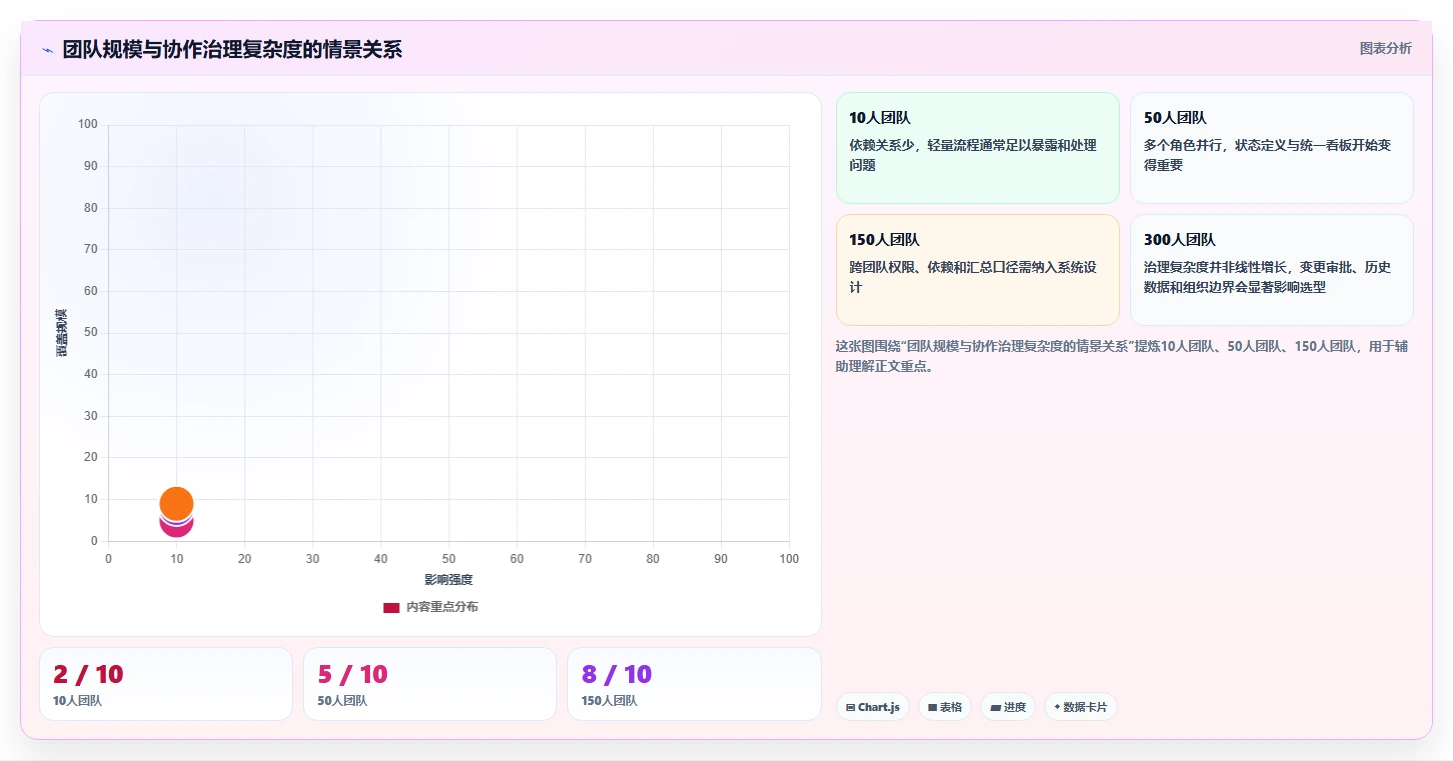Click the title 团队规模与协作治理复杂度的情景关系
The width and height of the screenshot is (1453, 761).
[x=232, y=49]
